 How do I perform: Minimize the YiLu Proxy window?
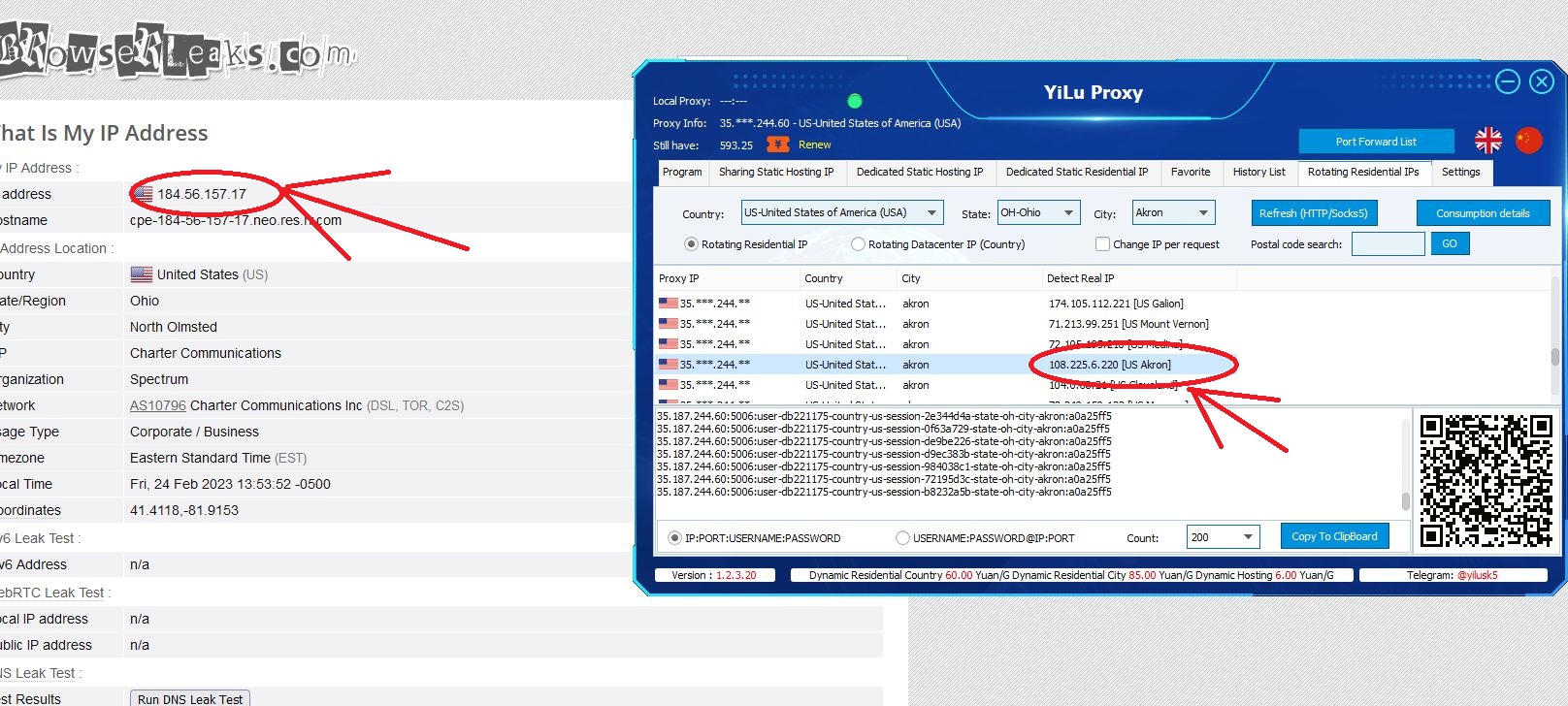(1508, 81)
